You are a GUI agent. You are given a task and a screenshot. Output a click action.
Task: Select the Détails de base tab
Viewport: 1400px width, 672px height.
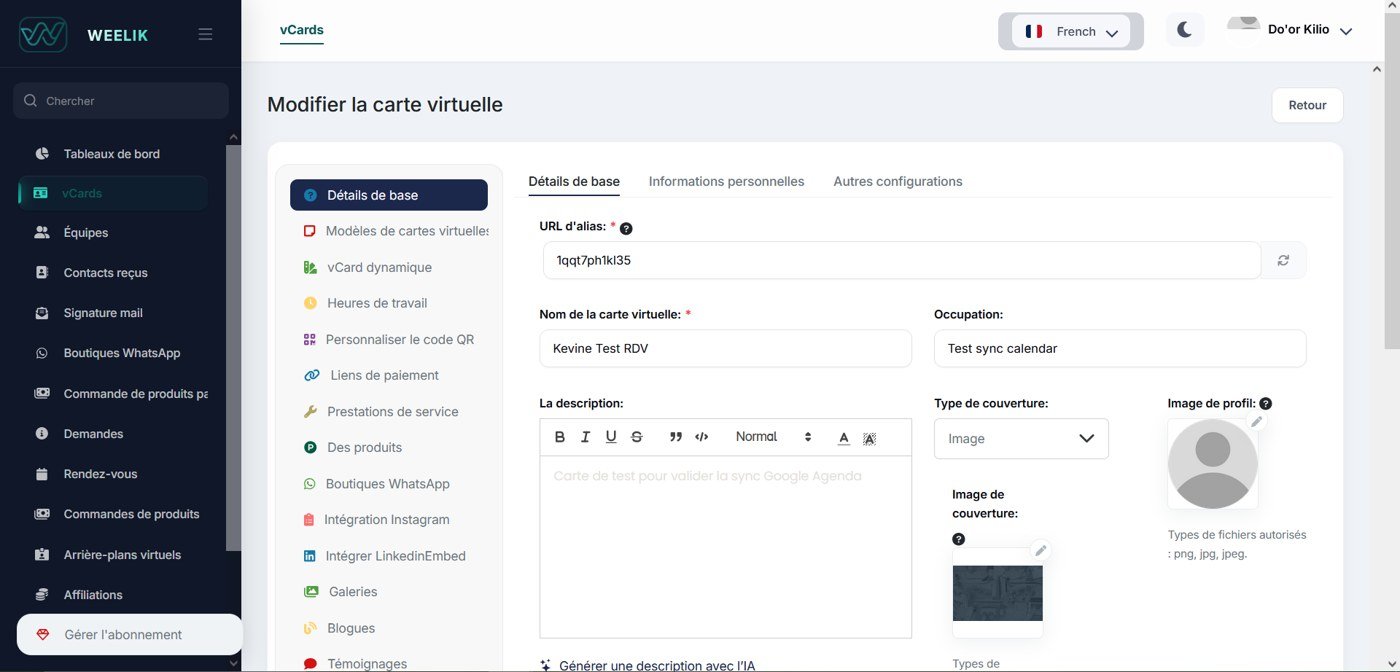click(574, 181)
